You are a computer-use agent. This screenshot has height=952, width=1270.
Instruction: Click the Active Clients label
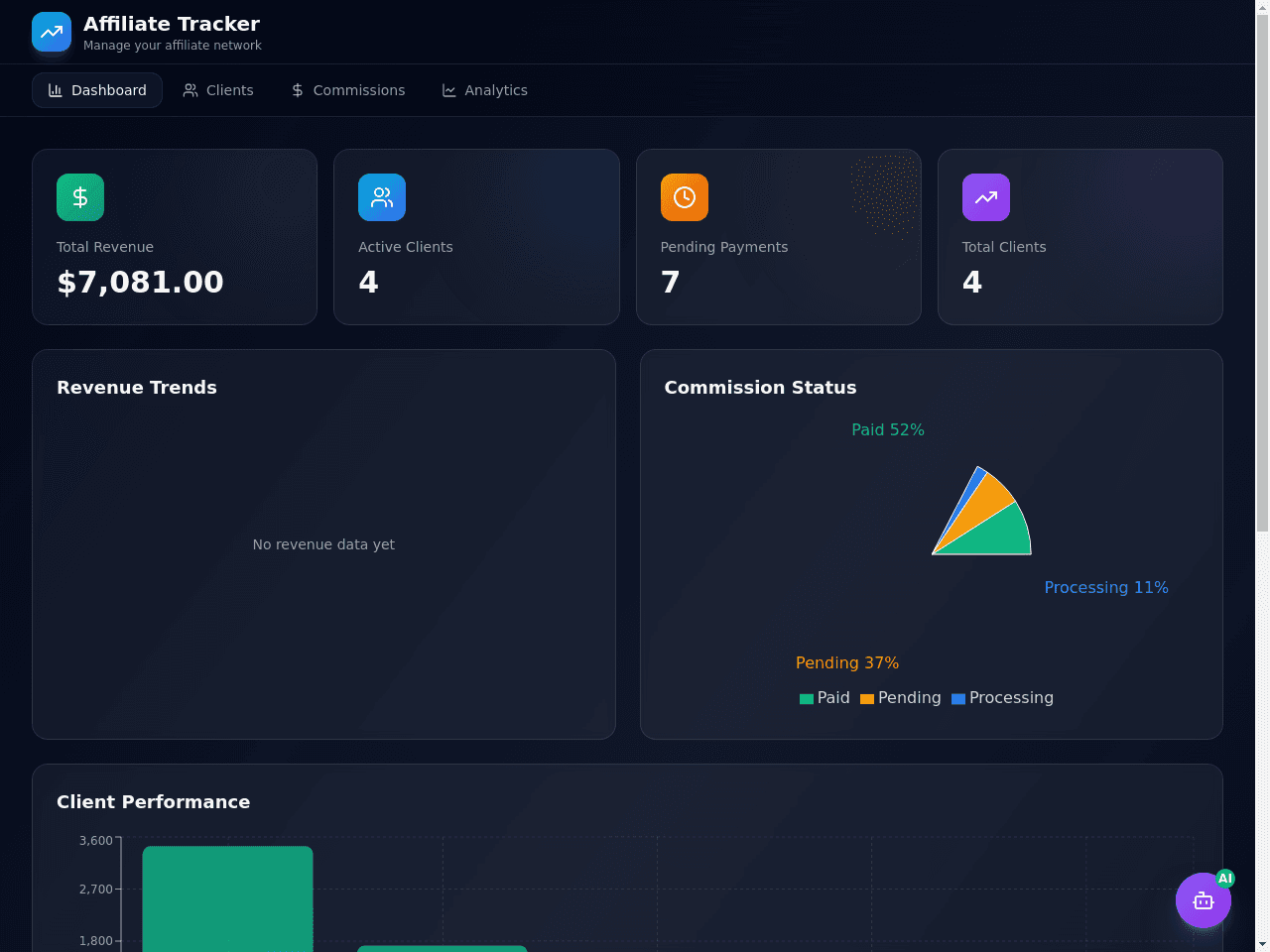click(x=405, y=247)
